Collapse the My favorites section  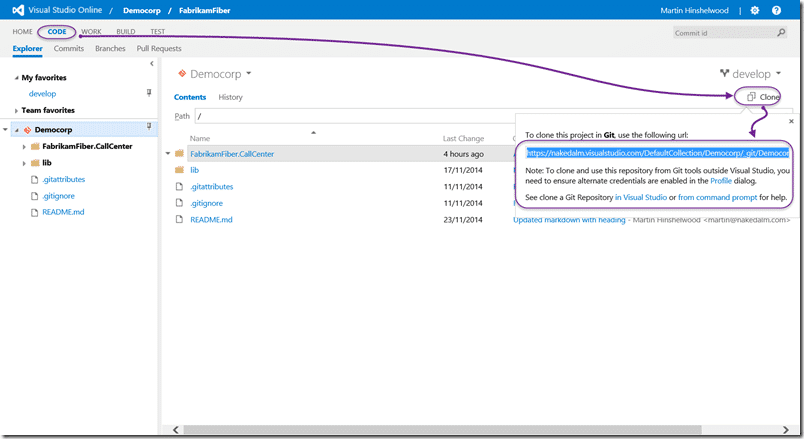(x=16, y=78)
